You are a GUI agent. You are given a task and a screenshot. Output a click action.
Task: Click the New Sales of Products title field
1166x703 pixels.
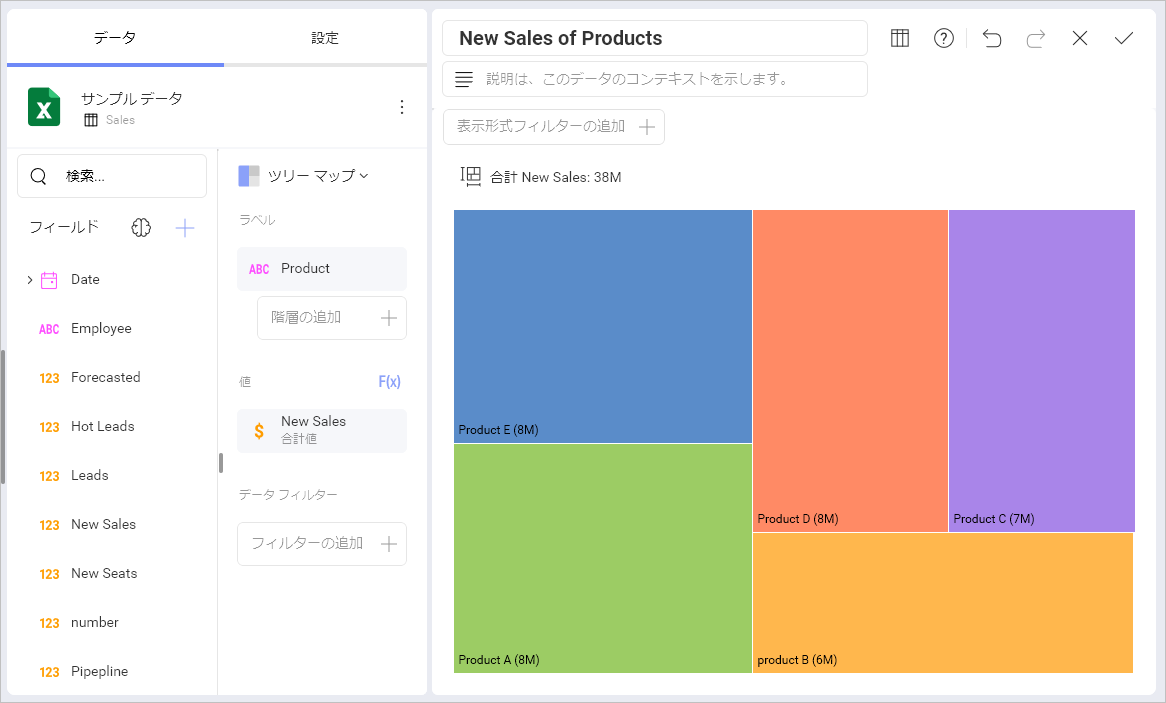pyautogui.click(x=654, y=38)
